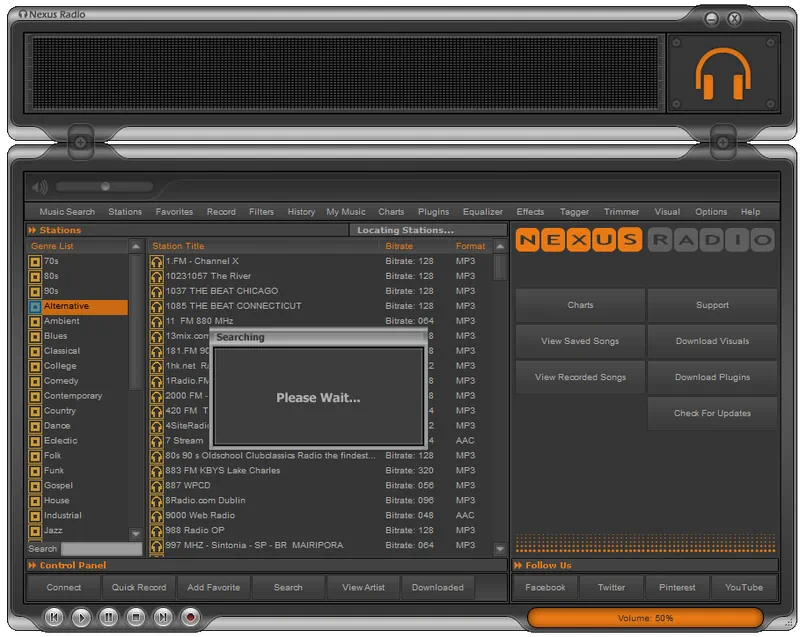Click headphone icon beside 8Radio.com Dublin
Viewport: 800px width, 637px height.
click(156, 501)
